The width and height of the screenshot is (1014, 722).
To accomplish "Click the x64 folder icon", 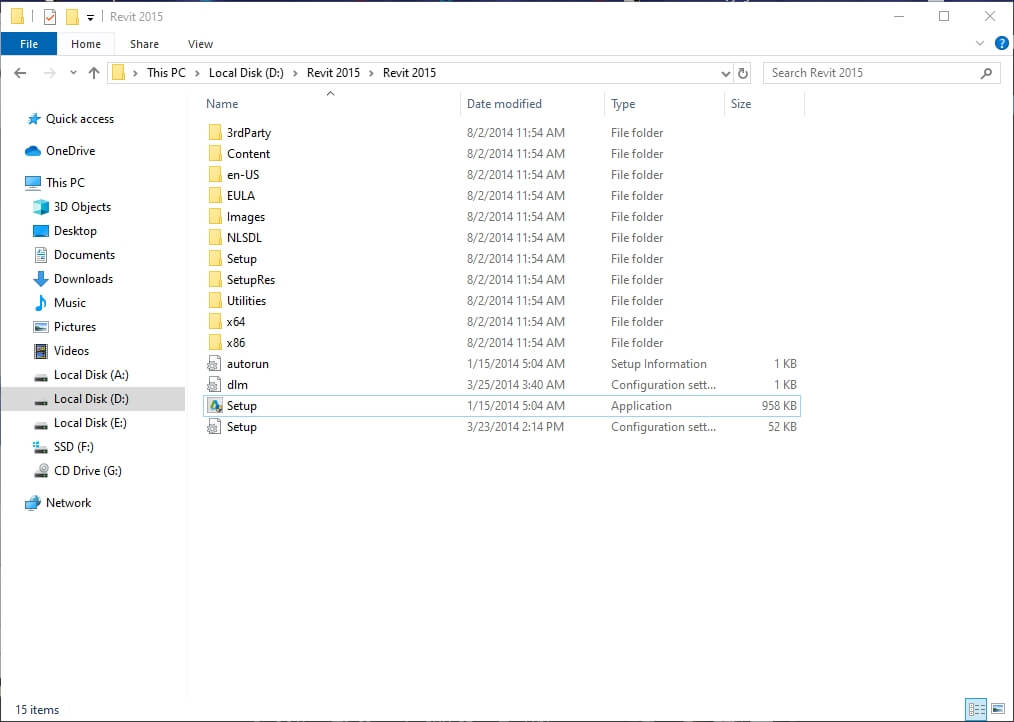I will (215, 322).
